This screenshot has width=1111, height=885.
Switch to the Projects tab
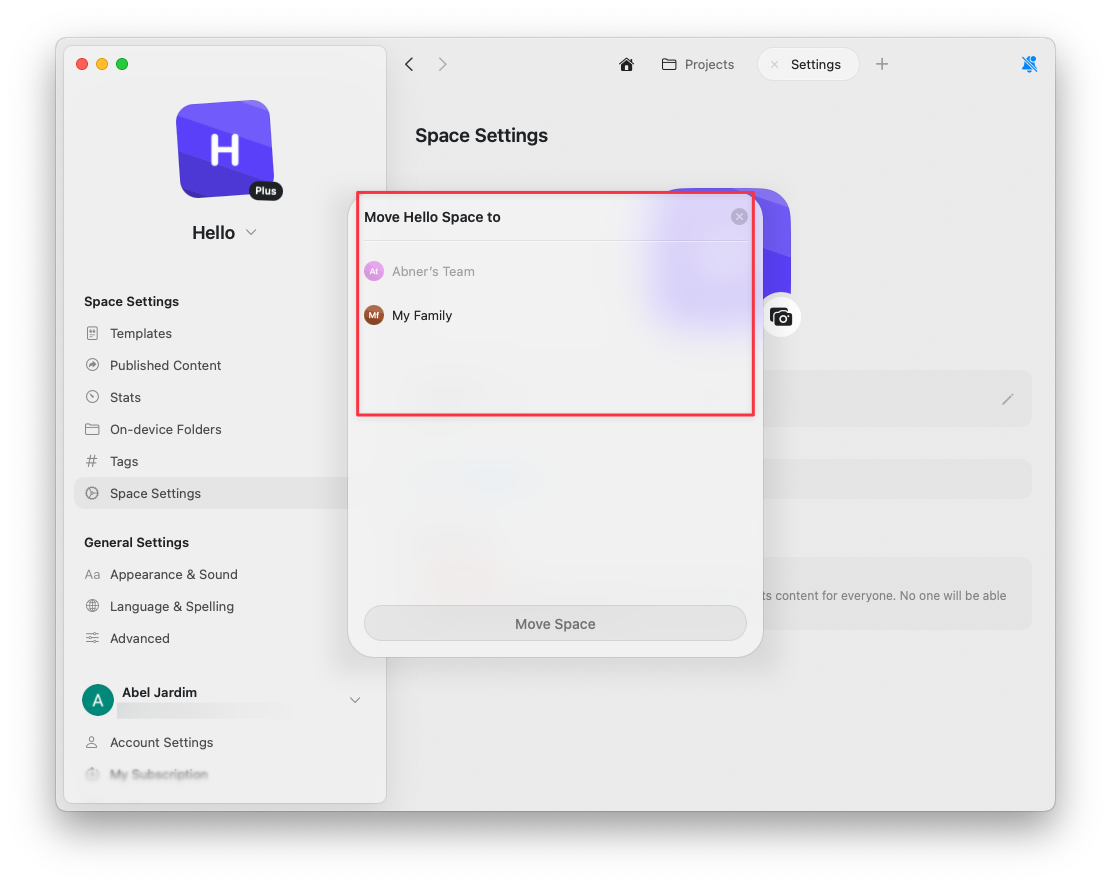pyautogui.click(x=698, y=64)
